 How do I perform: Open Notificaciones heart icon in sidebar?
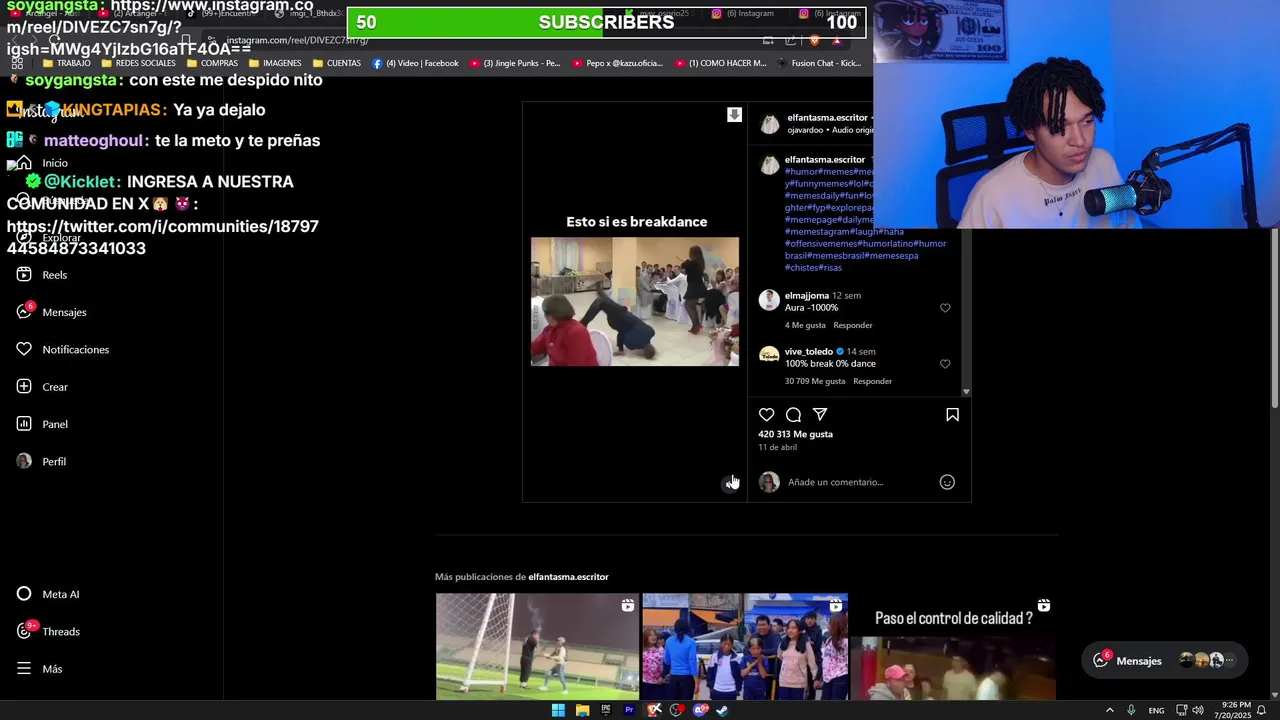[24, 349]
